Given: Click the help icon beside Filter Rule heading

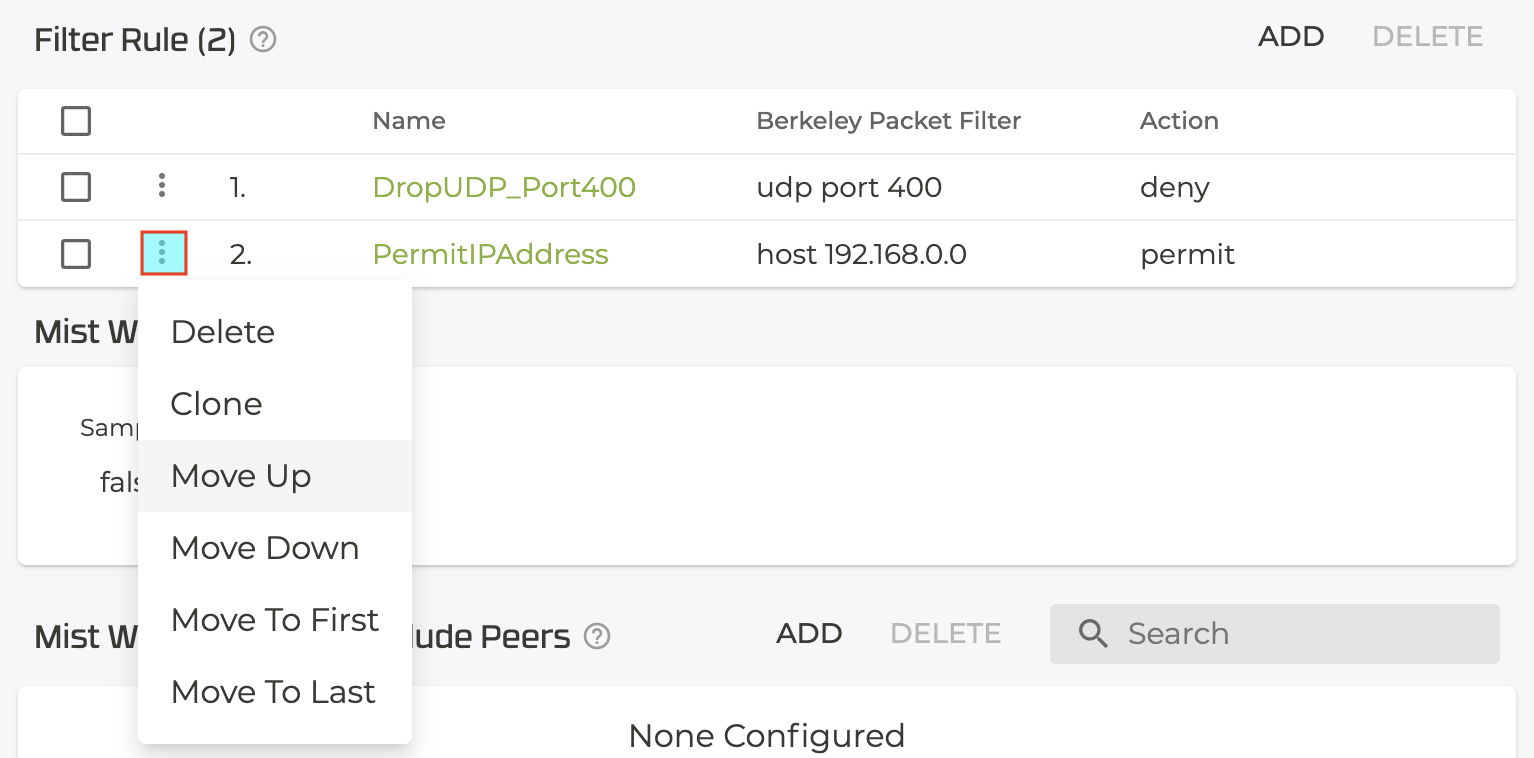Looking at the screenshot, I should coord(263,40).
